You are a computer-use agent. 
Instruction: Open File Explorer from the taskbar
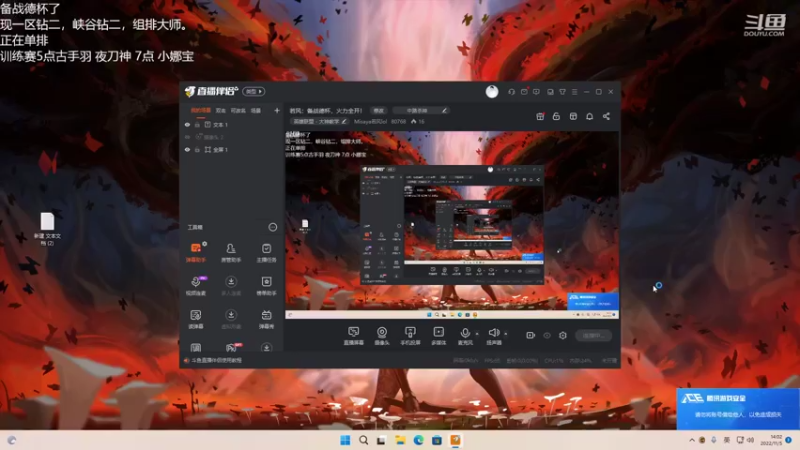point(400,440)
